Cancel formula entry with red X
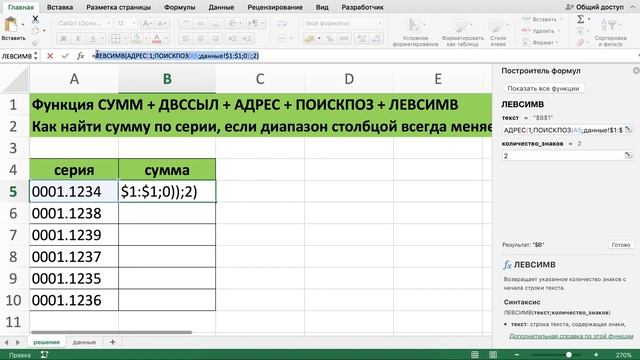Screen dimensions: 640x360 click(x=50, y=56)
